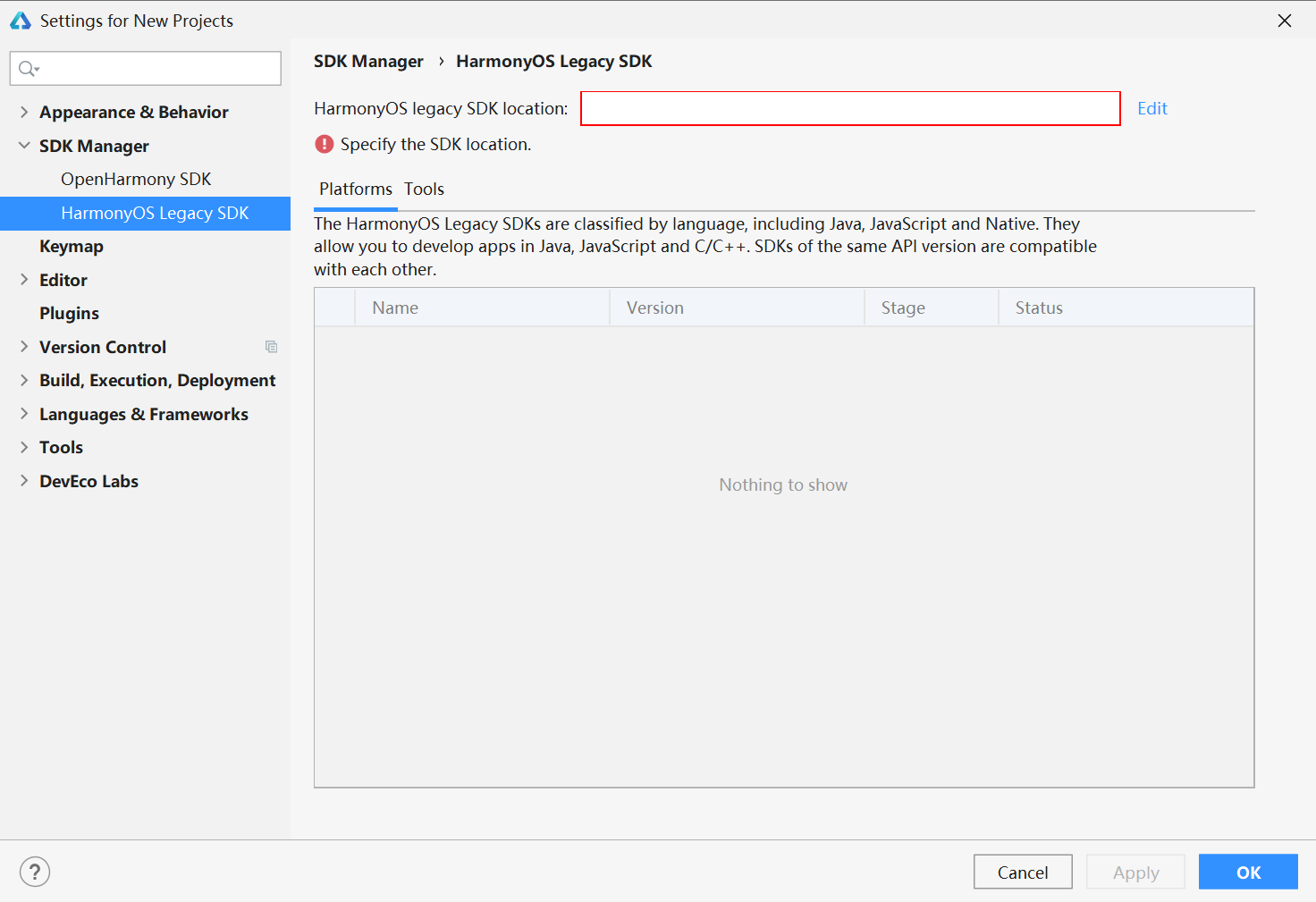Click the Version column header
Viewport: 1316px width, 902px height.
coord(738,308)
